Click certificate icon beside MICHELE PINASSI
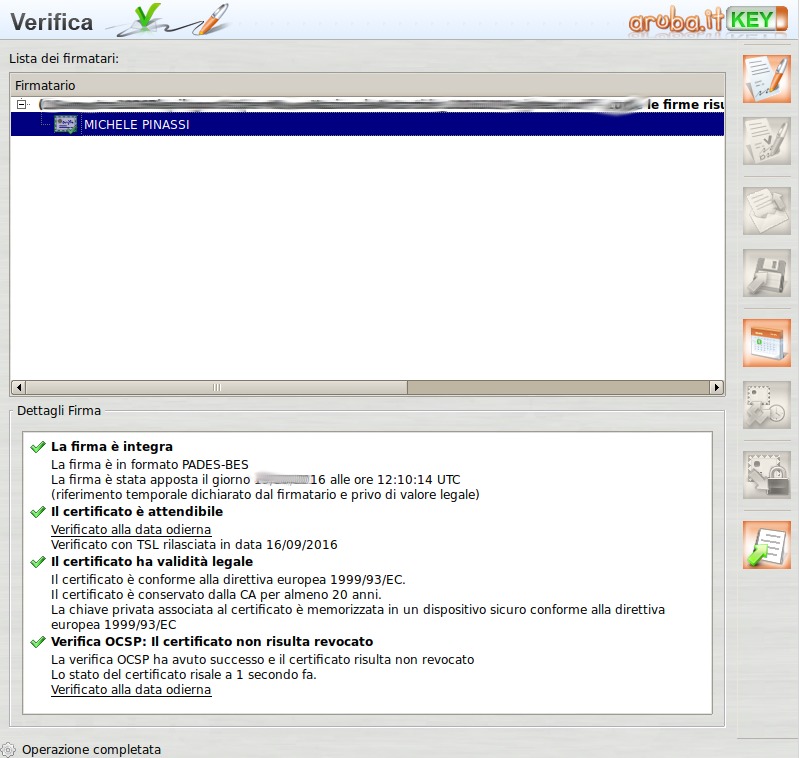This screenshot has height=758, width=799. 65,125
